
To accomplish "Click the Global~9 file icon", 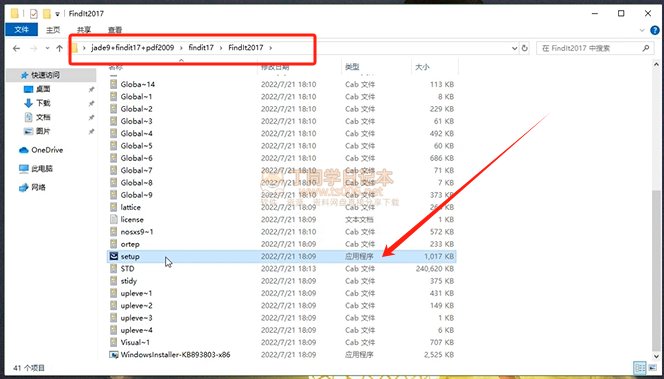I will [x=113, y=195].
